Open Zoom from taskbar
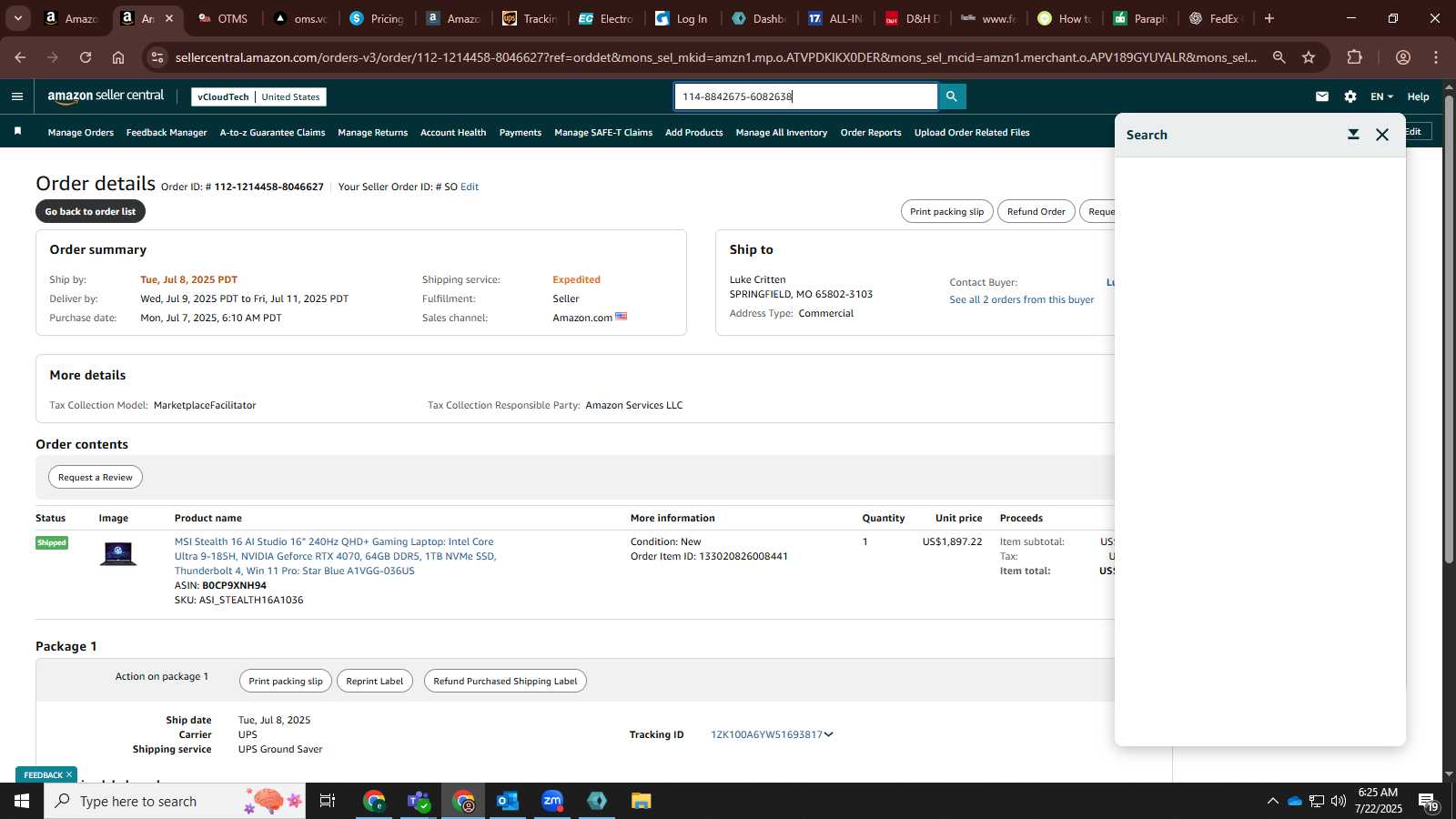1456x819 pixels. click(552, 801)
